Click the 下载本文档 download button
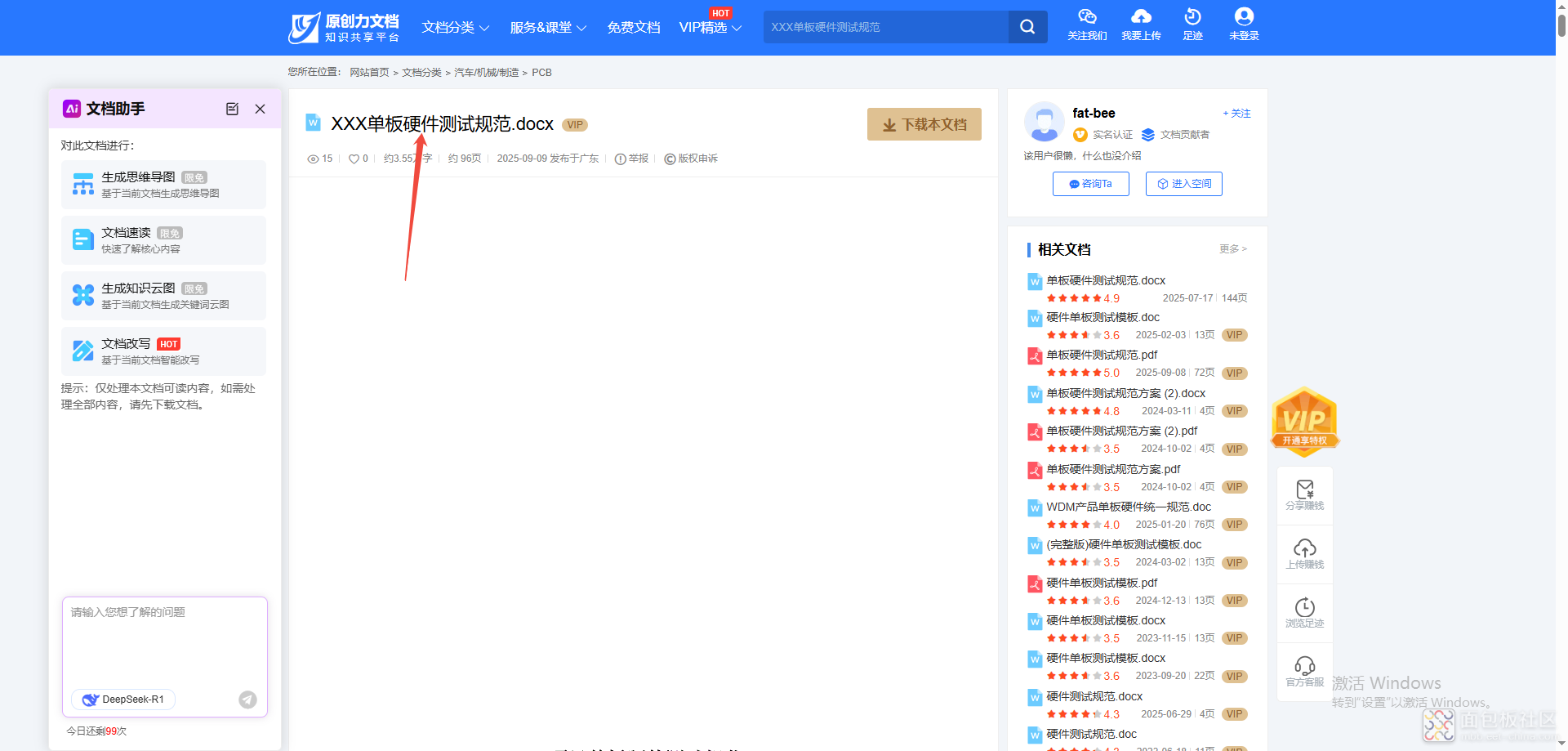Viewport: 1568px width, 751px height. click(x=924, y=124)
